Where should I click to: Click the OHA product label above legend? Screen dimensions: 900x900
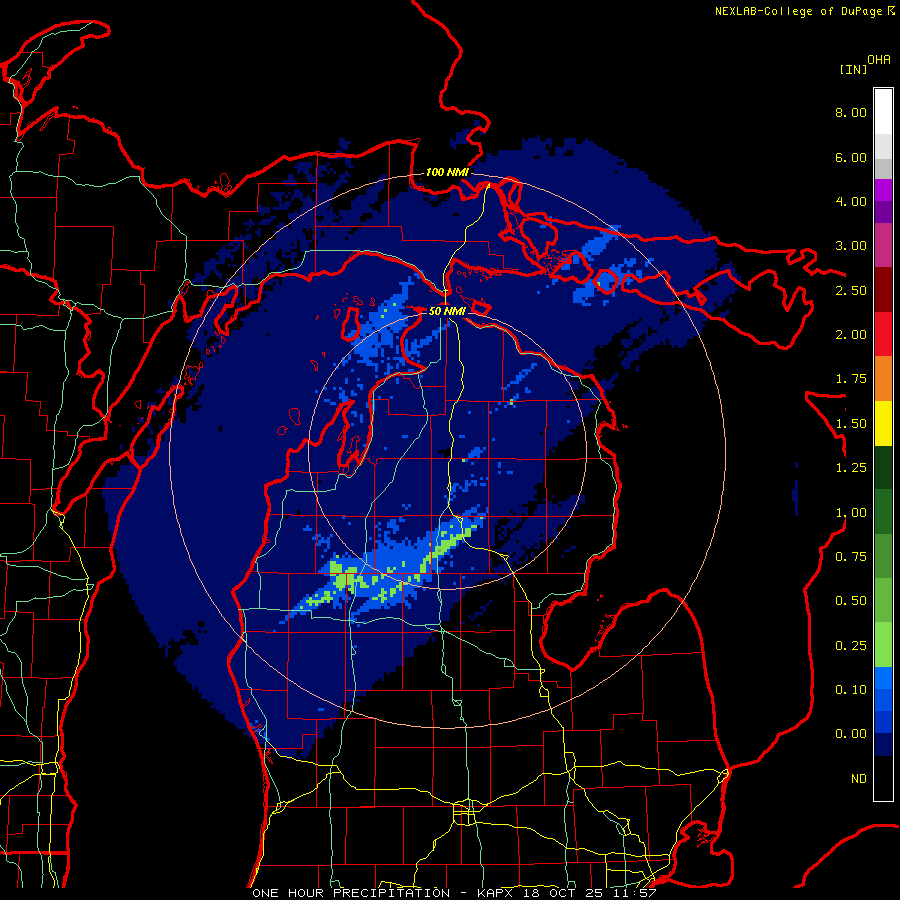pyautogui.click(x=879, y=60)
